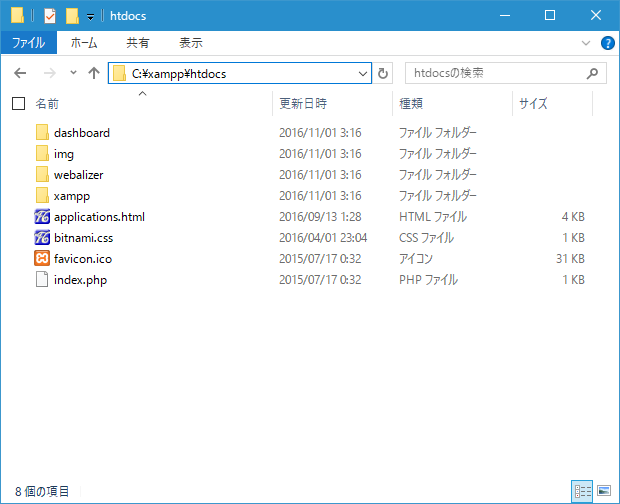The image size is (620, 504).
Task: Open the 表示 ribbon tab
Action: pyautogui.click(x=191, y=42)
